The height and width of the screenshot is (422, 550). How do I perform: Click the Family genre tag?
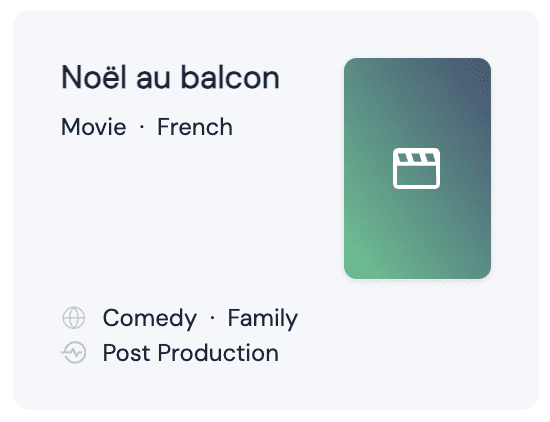point(263,319)
